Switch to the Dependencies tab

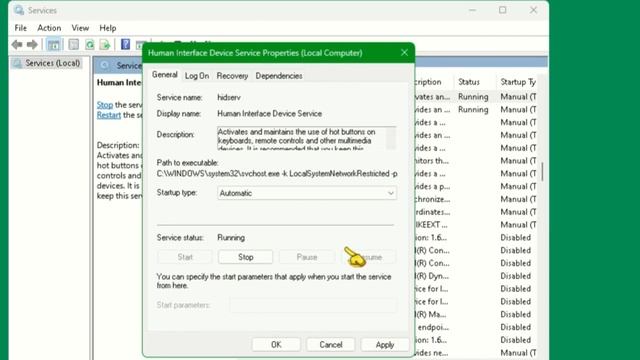click(x=279, y=76)
